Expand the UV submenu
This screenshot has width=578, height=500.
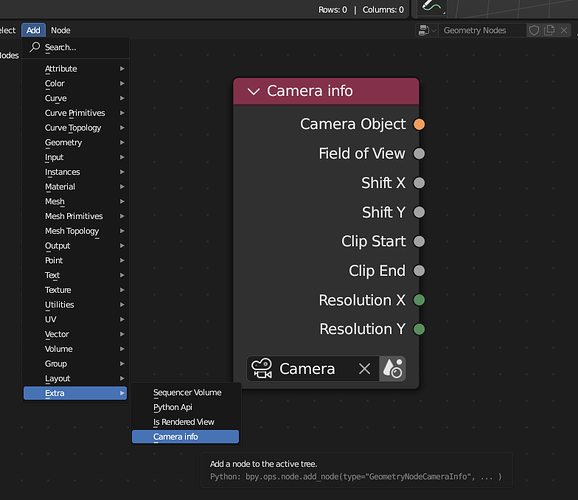75,320
